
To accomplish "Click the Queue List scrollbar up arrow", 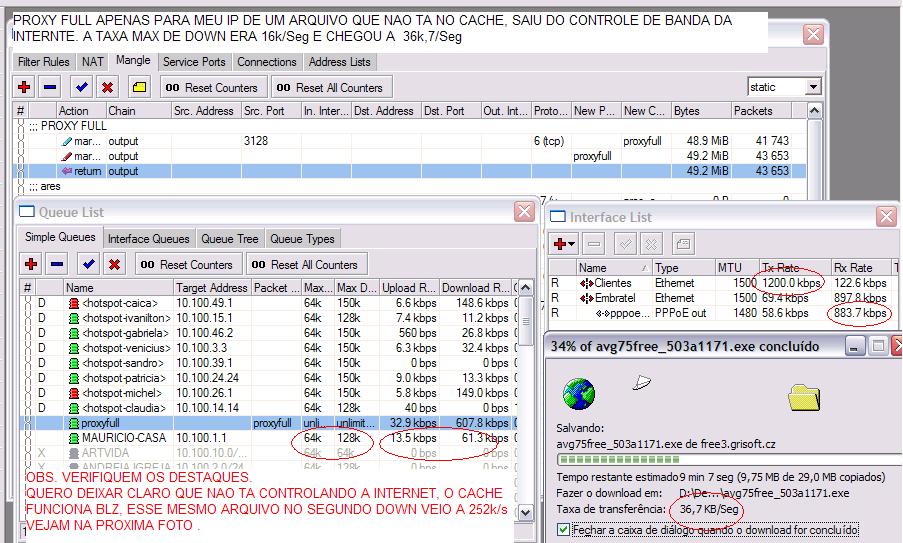I will click(x=526, y=287).
